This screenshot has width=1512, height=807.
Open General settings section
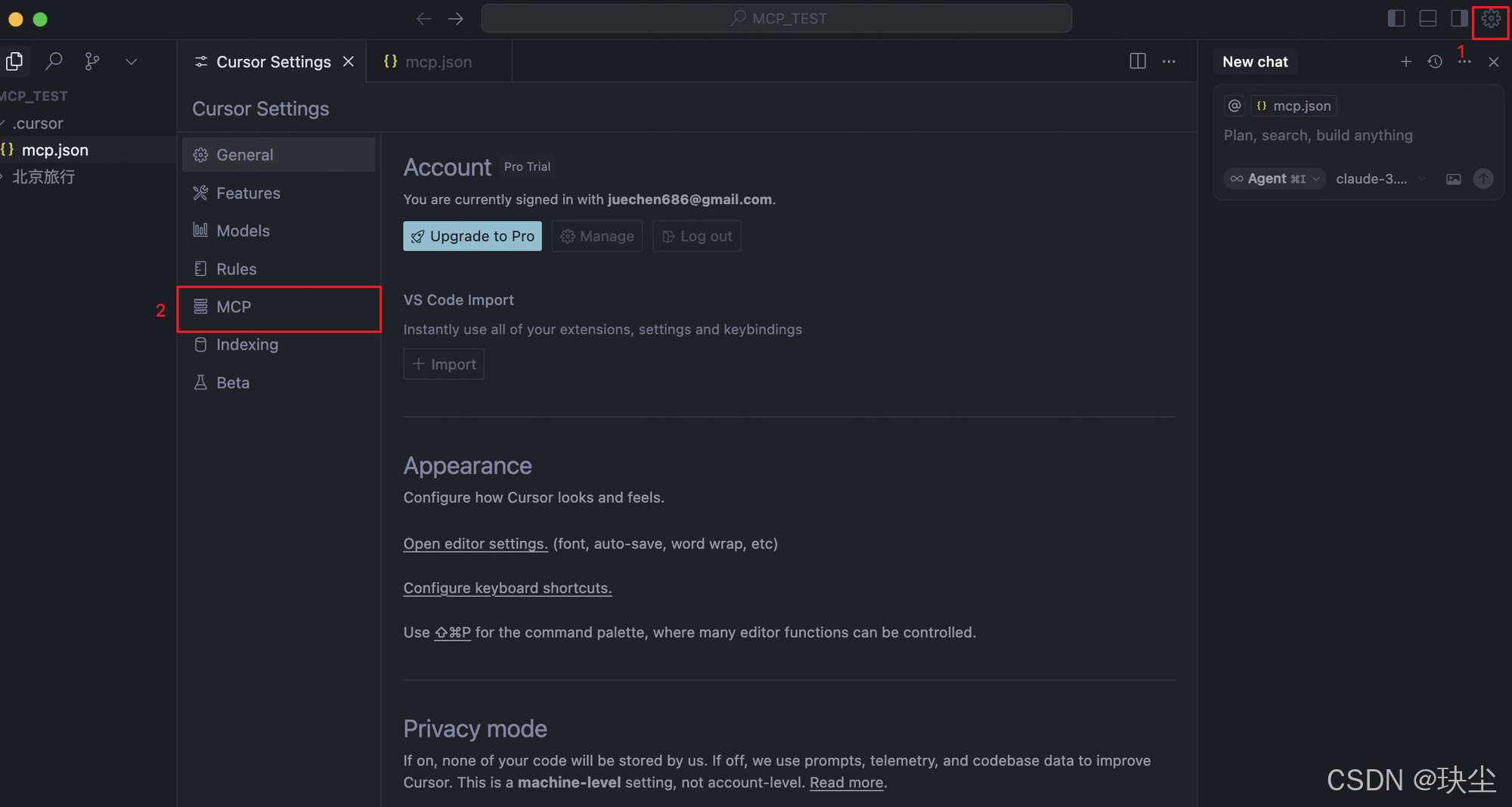[279, 155]
